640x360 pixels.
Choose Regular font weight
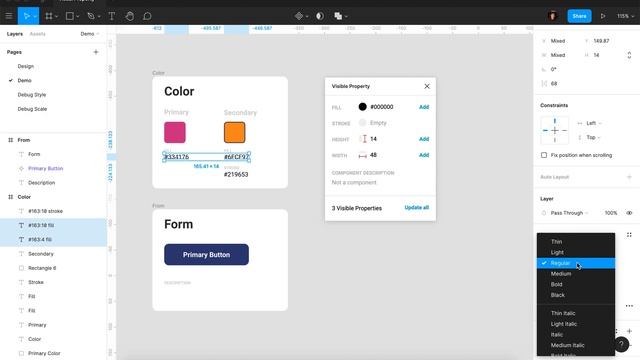pos(576,263)
